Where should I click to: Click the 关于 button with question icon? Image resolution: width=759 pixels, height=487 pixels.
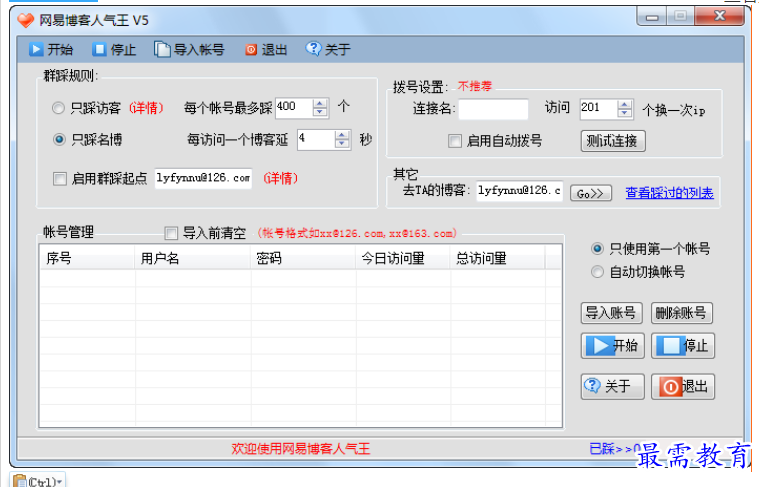[x=612, y=386]
